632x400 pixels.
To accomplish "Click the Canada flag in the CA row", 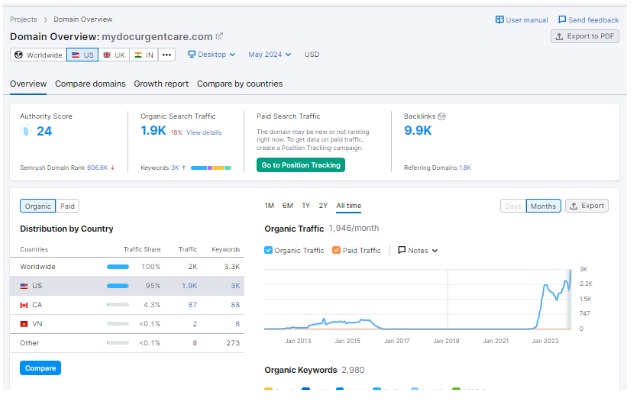I will pos(24,305).
